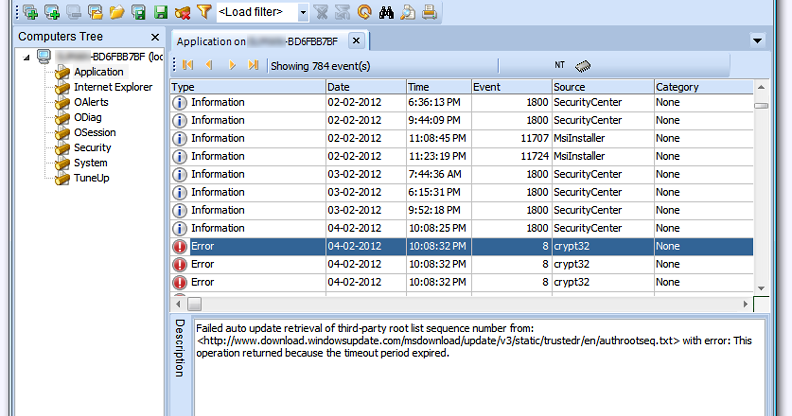The height and width of the screenshot is (416, 792).
Task: Clear the event log with red X icon
Action: click(182, 12)
